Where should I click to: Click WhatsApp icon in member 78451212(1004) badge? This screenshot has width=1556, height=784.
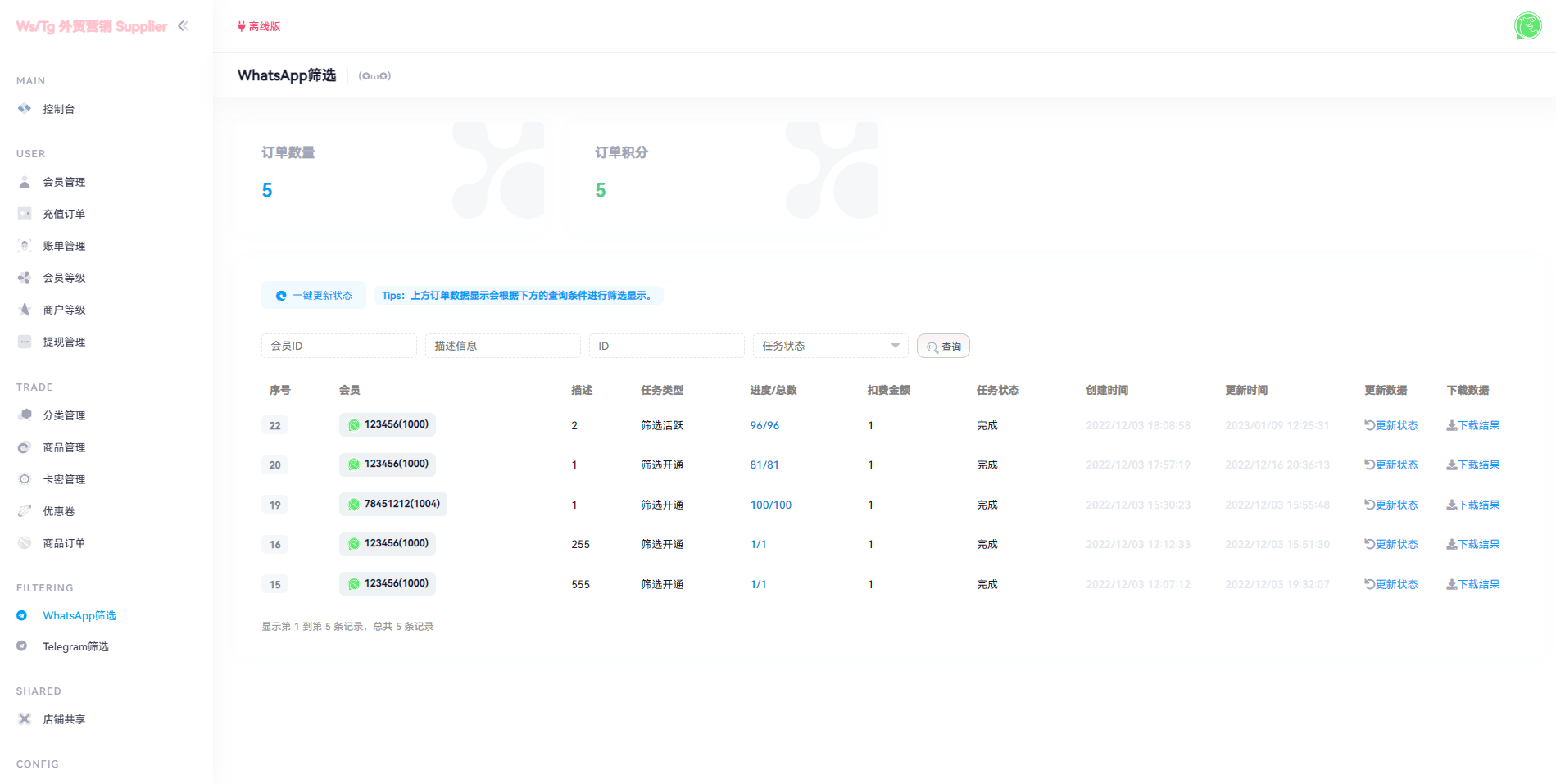(x=354, y=505)
